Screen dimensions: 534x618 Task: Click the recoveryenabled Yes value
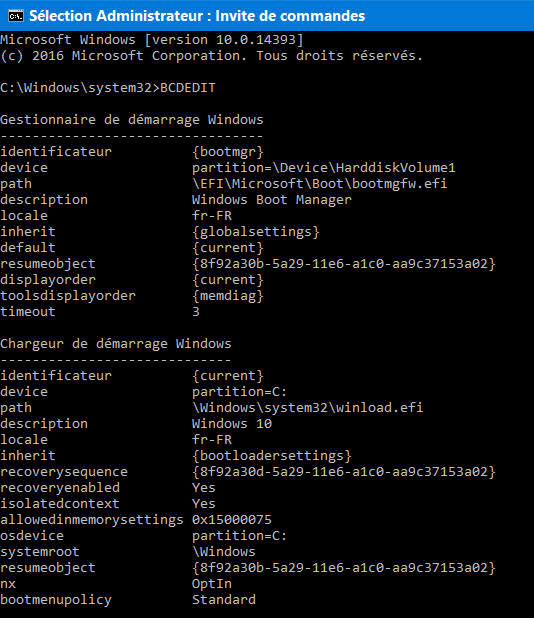coord(204,488)
